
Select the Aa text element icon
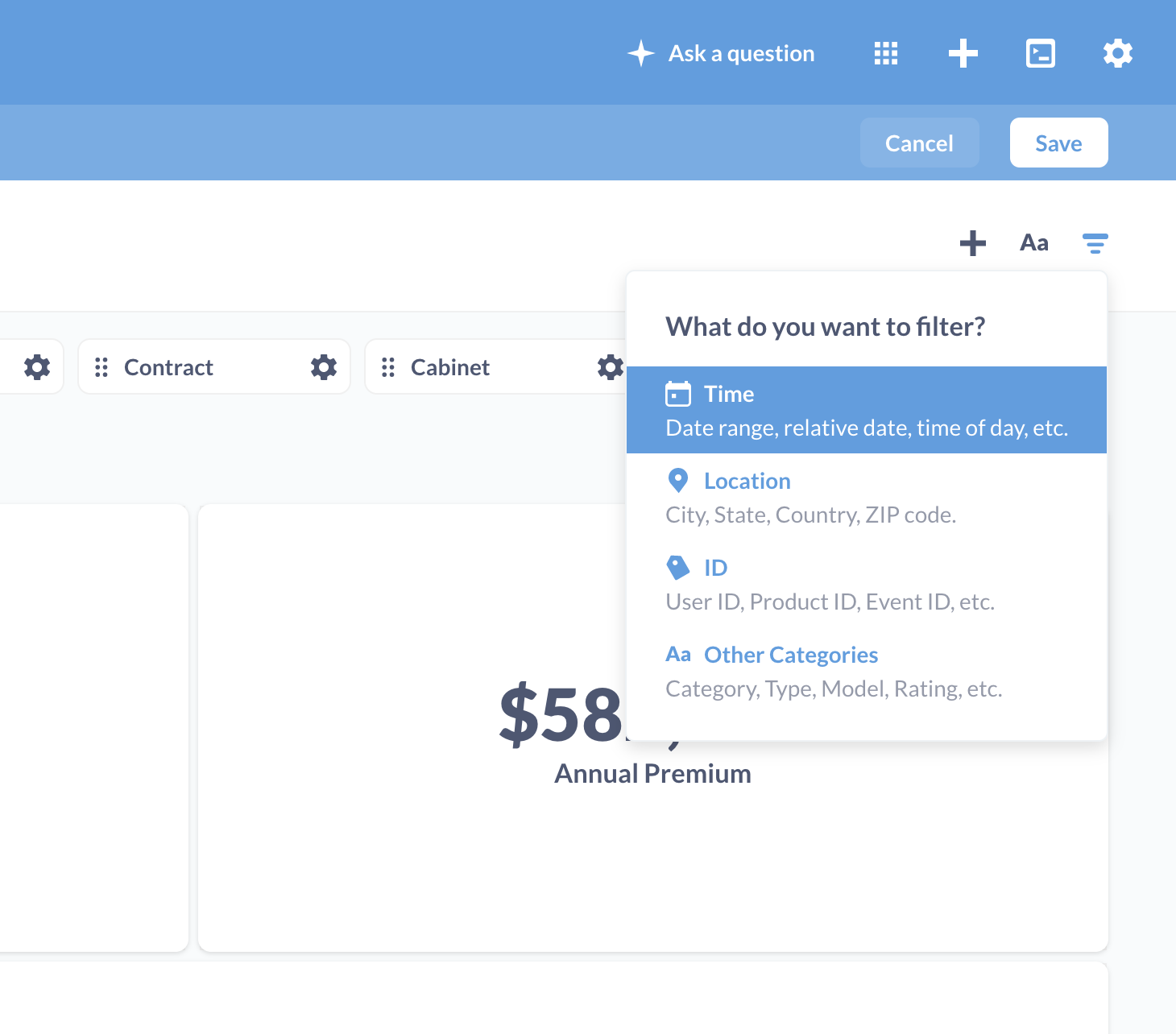tap(1033, 242)
